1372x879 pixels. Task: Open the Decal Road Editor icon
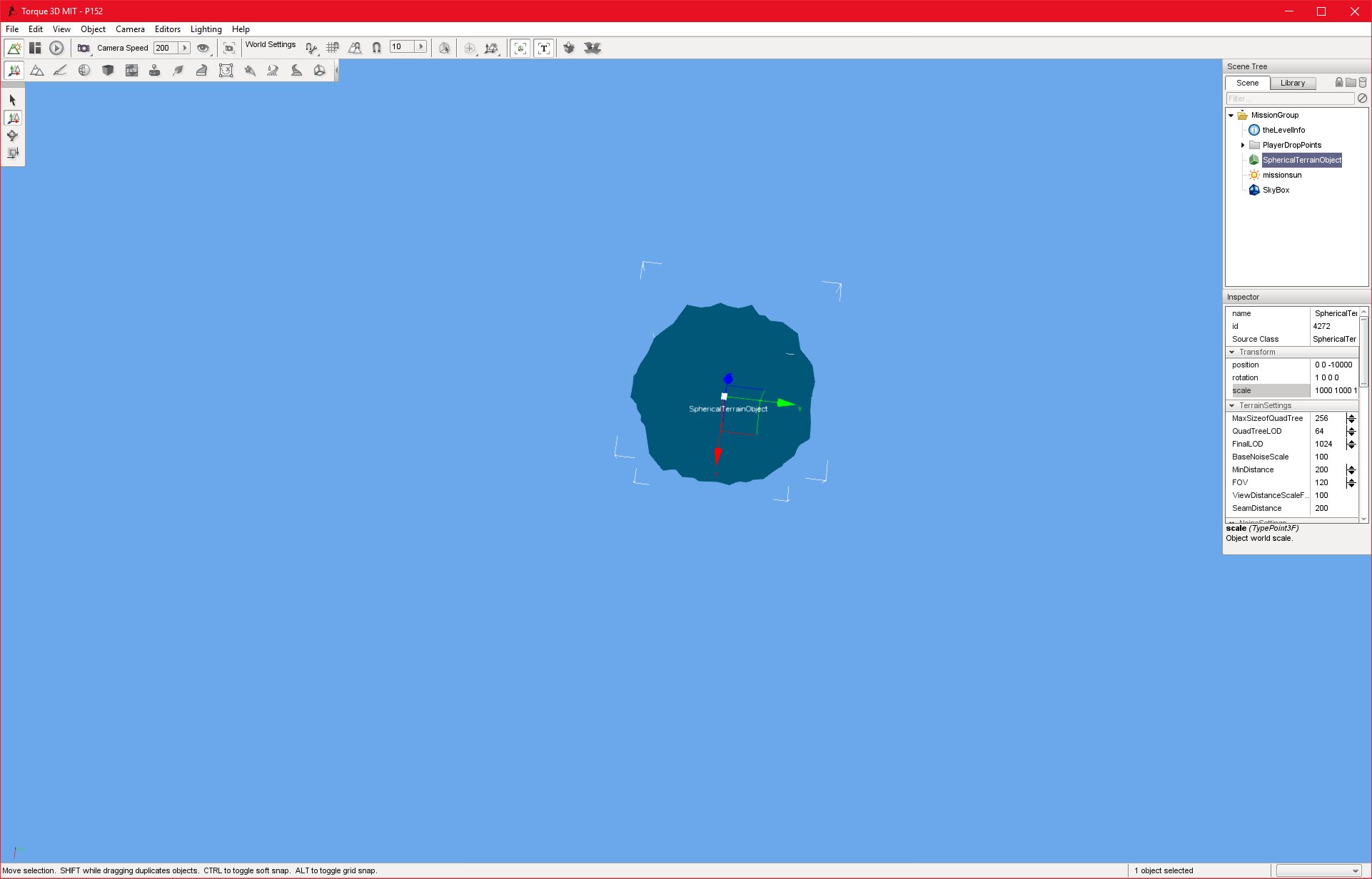296,70
